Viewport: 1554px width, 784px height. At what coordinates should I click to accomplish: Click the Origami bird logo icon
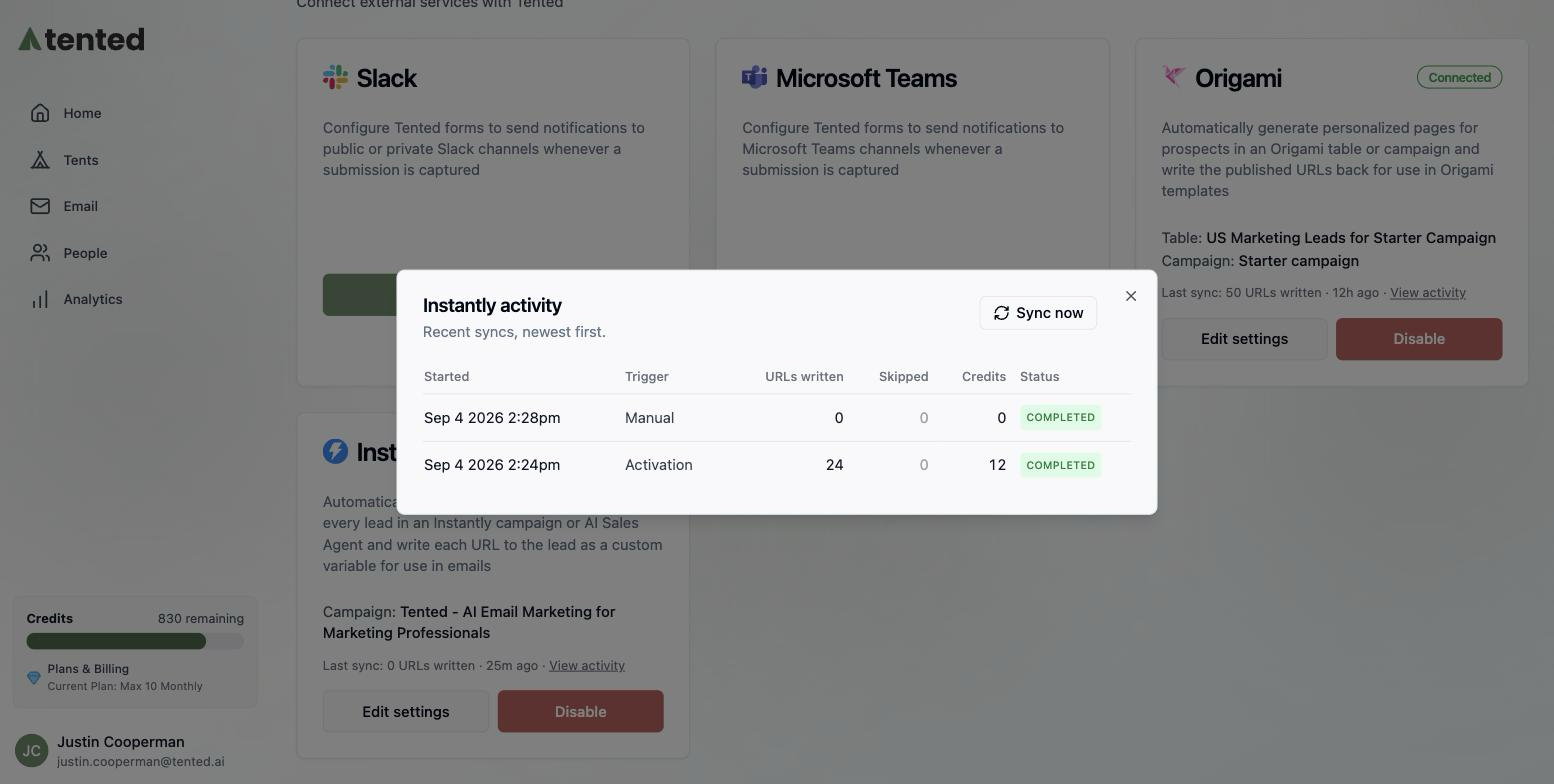[x=1174, y=77]
